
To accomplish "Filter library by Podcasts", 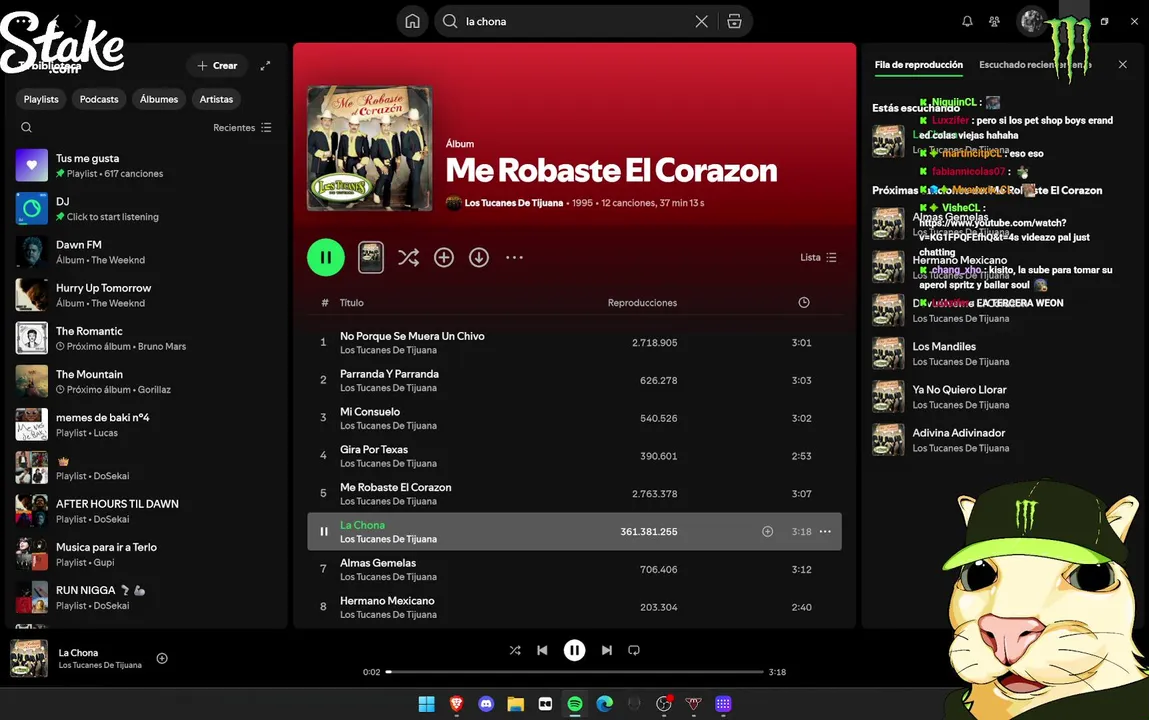I will [99, 99].
